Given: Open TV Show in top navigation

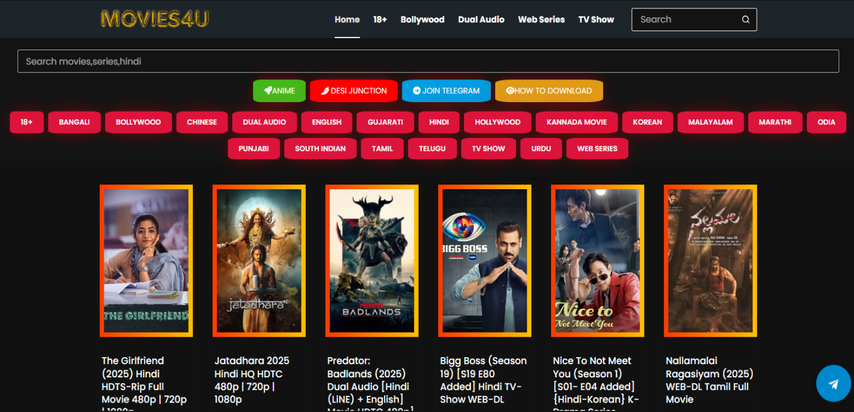Looking at the screenshot, I should click(x=596, y=20).
